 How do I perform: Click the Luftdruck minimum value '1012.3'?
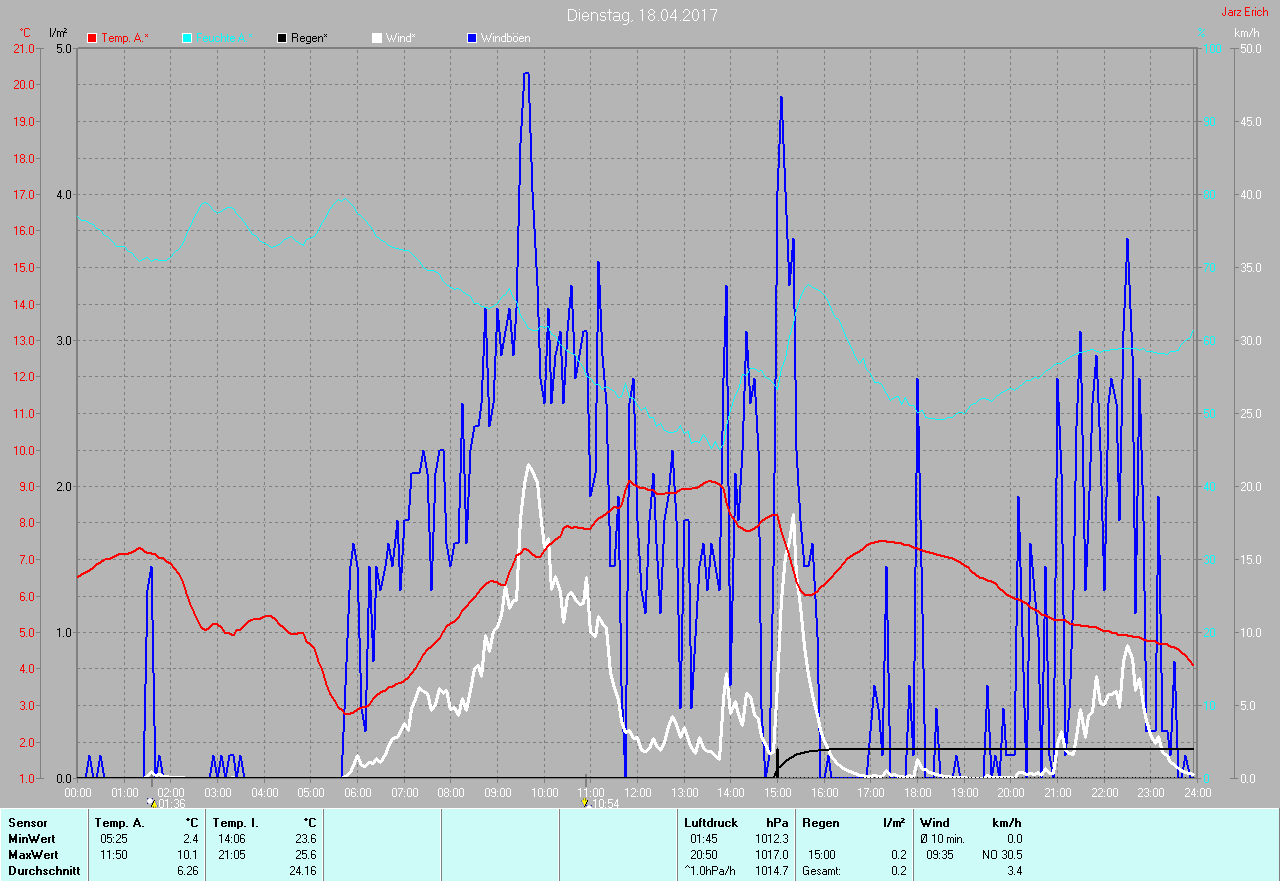[771, 839]
